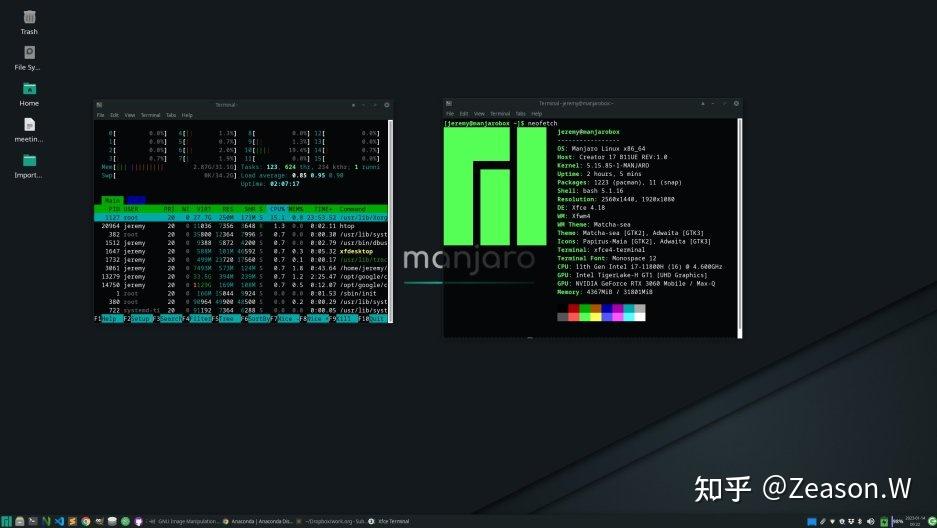Image resolution: width=937 pixels, height=528 pixels.
Task: Switch to Xfce Terminal taskbar window
Action: coord(388,521)
